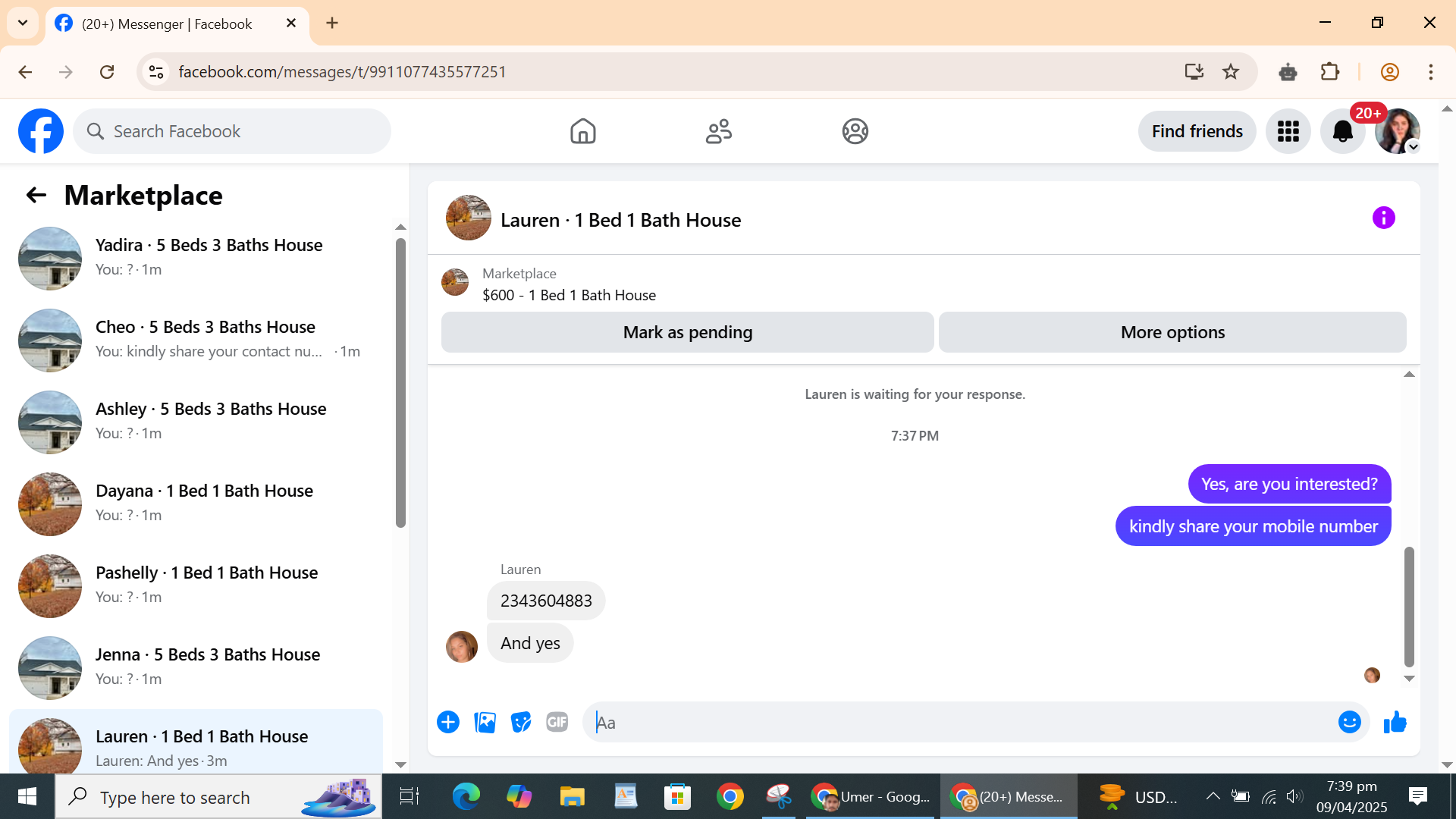Open the account profile picture menu

point(1397,131)
